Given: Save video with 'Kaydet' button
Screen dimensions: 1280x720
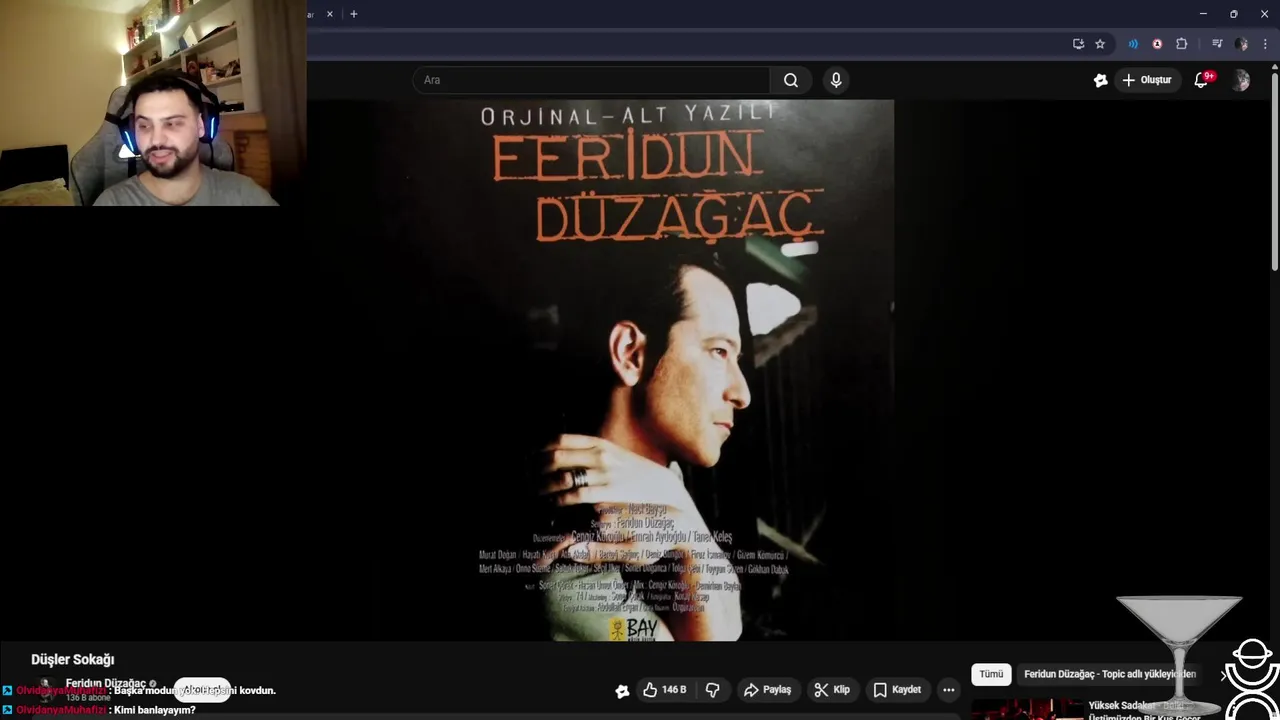Looking at the screenshot, I should pyautogui.click(x=897, y=690).
